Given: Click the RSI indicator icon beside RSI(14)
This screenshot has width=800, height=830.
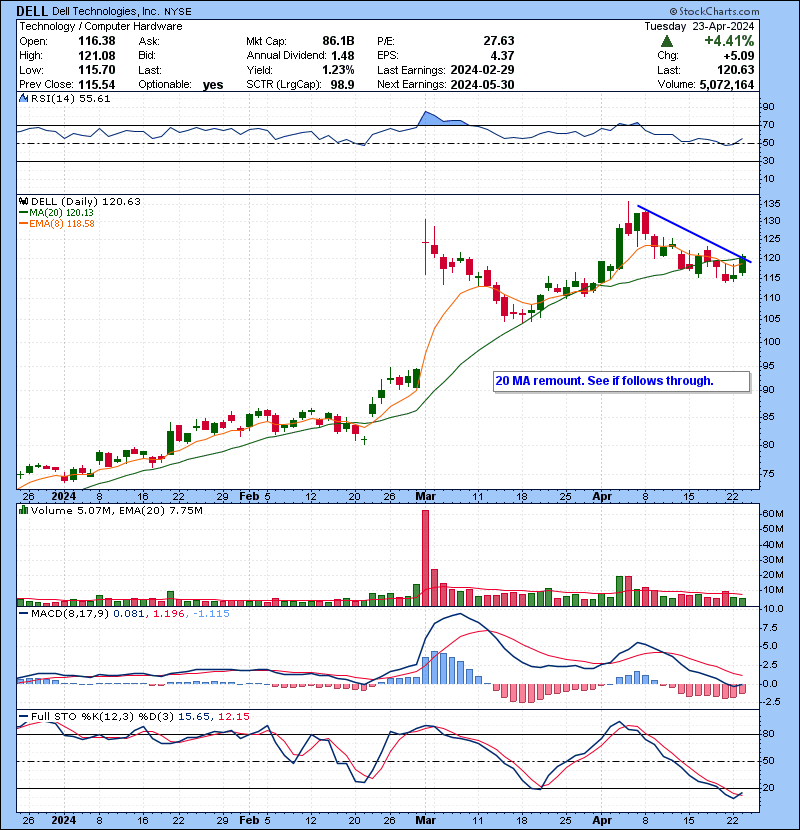Looking at the screenshot, I should click(23, 98).
